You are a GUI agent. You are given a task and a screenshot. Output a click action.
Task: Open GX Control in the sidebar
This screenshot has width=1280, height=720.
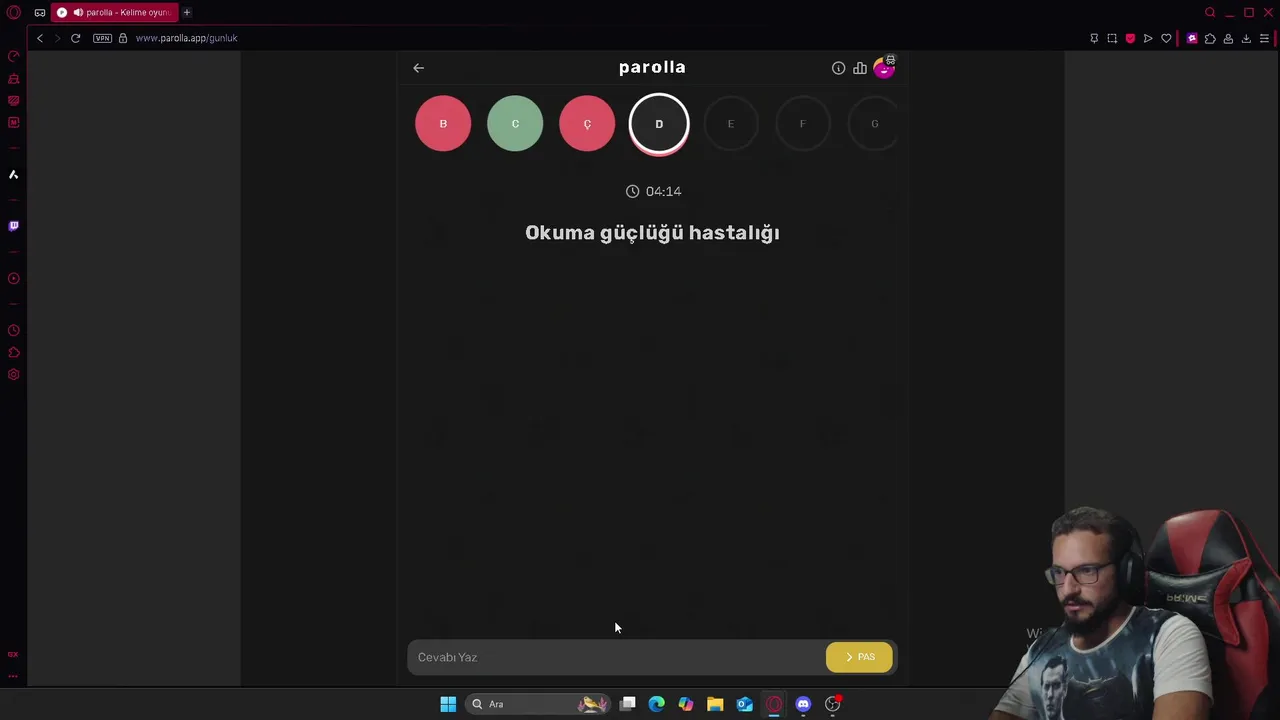[14, 57]
